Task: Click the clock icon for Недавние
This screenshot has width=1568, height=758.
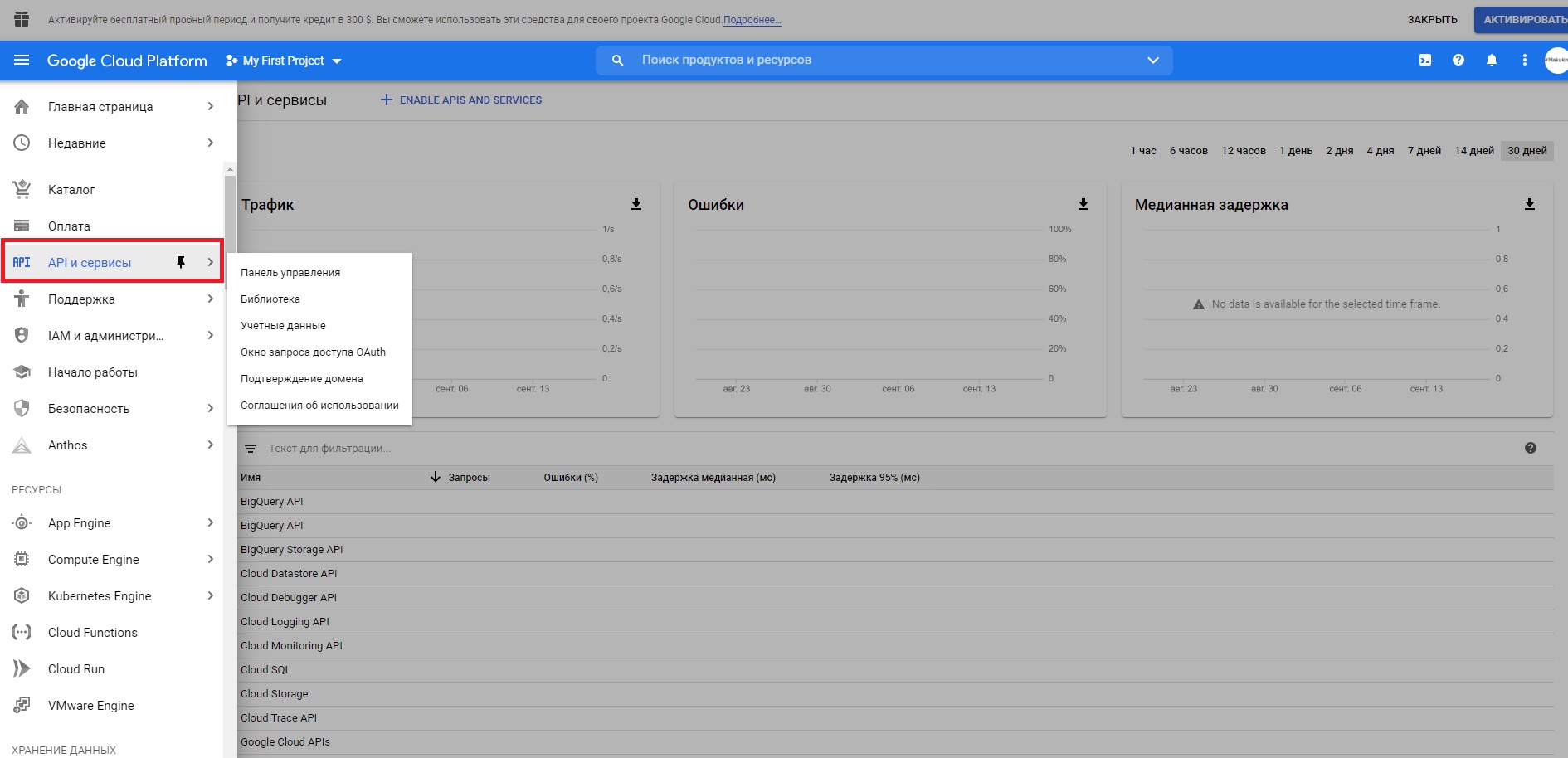Action: pos(22,143)
